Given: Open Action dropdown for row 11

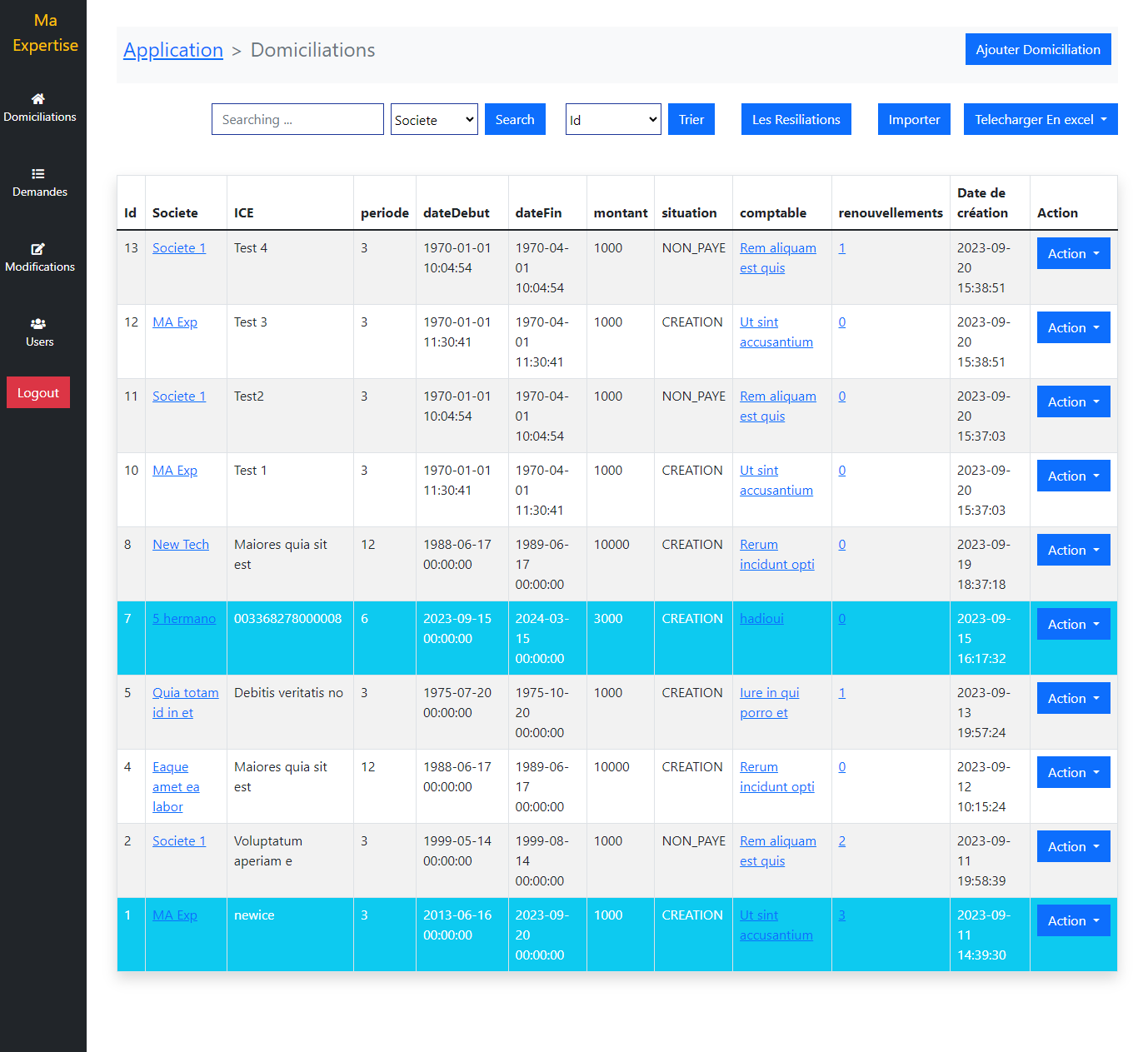Looking at the screenshot, I should pyautogui.click(x=1074, y=401).
